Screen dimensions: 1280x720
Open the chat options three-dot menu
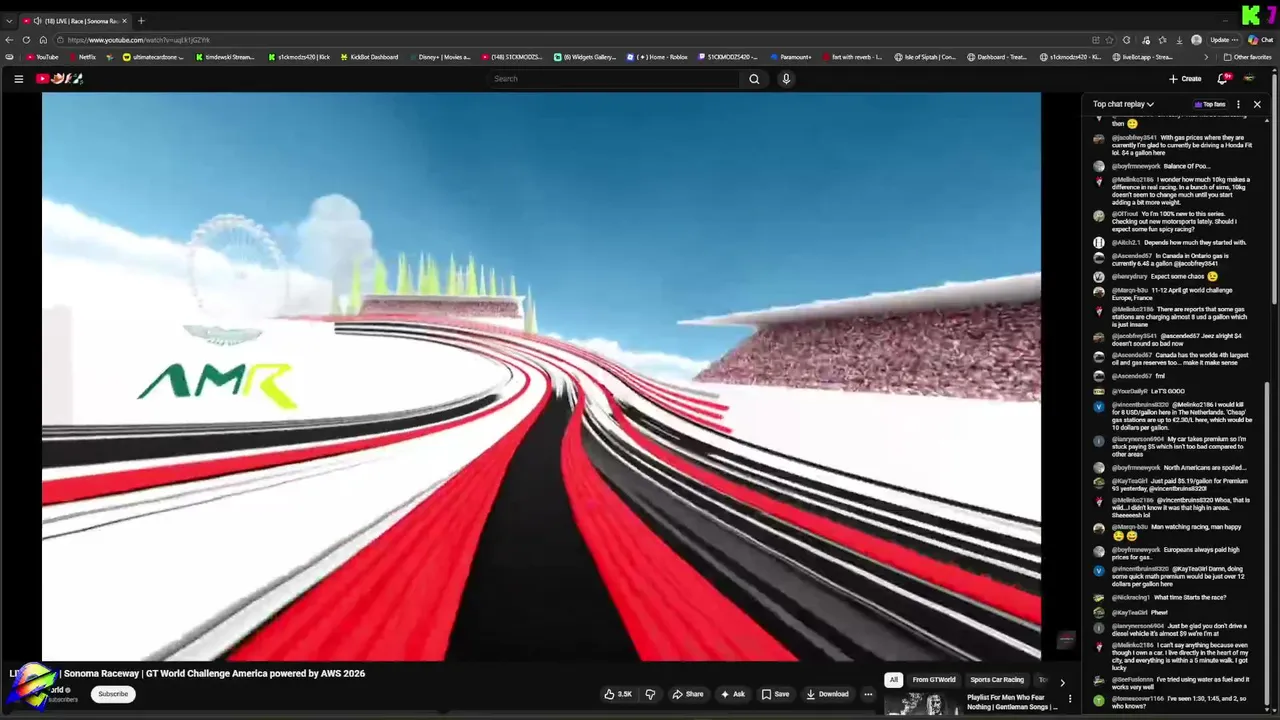pos(1238,104)
